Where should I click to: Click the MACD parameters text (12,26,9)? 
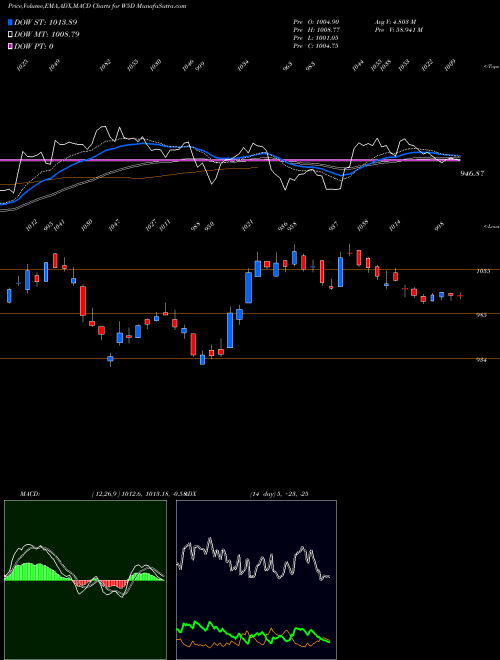pos(106,494)
